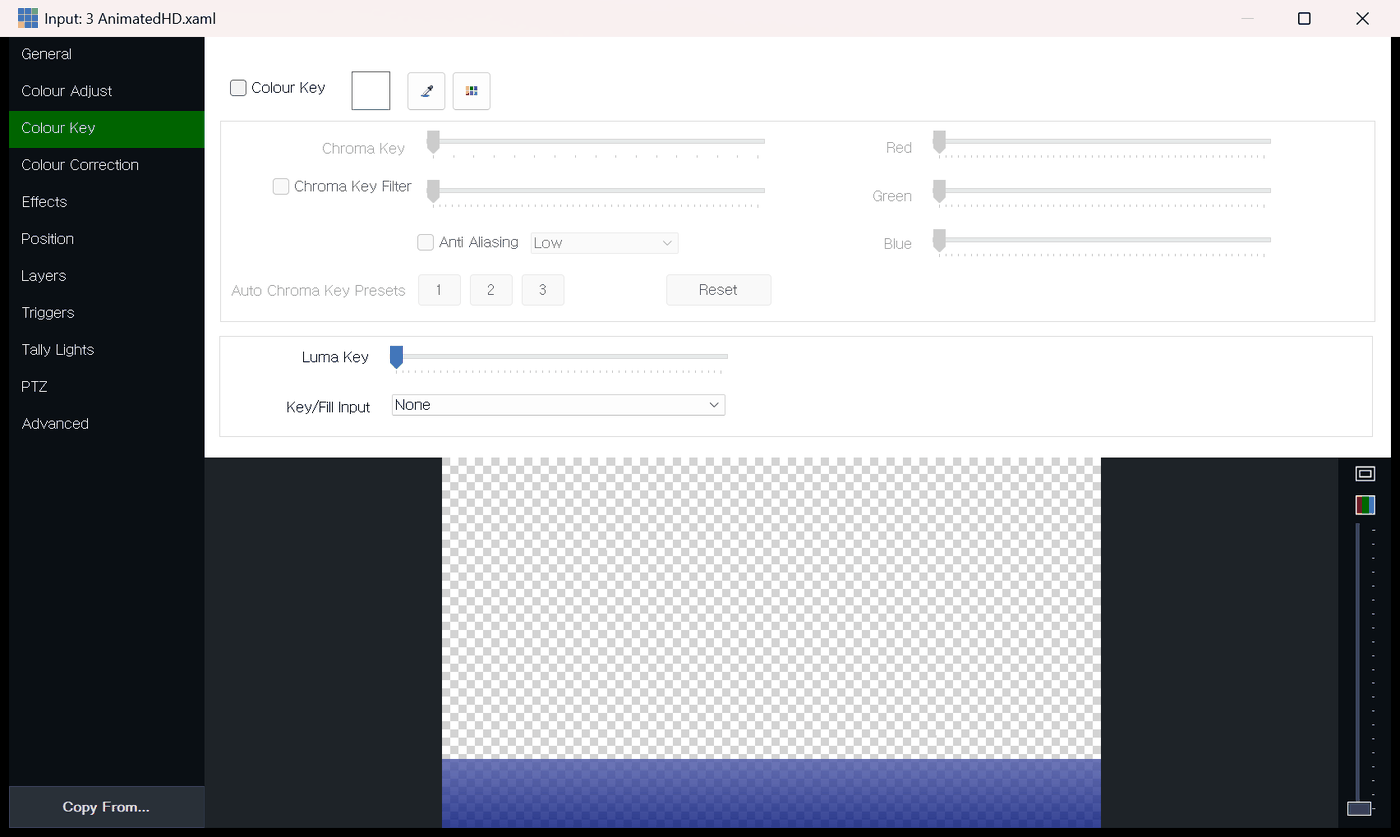The height and width of the screenshot is (837, 1400).
Task: Click the Chroma Key slider handle
Action: (433, 142)
